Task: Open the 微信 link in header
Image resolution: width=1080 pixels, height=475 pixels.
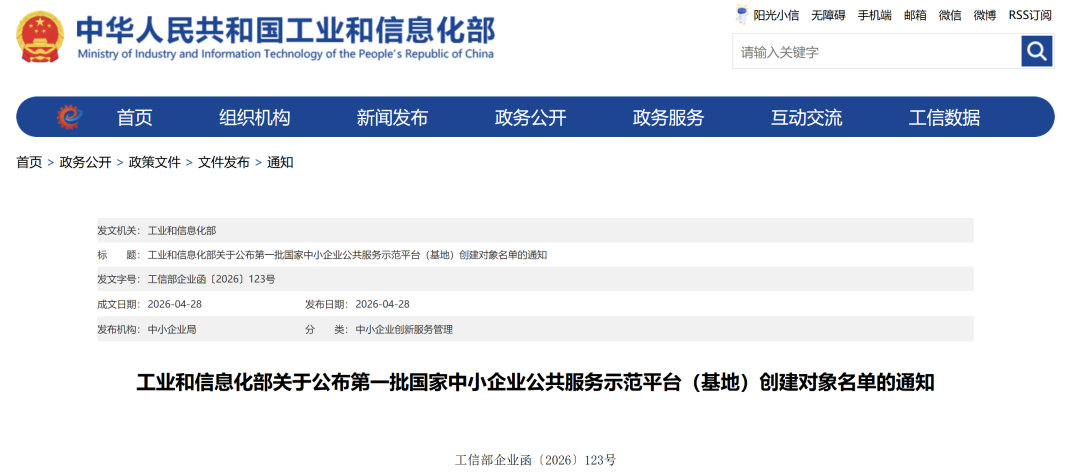Action: coord(950,15)
